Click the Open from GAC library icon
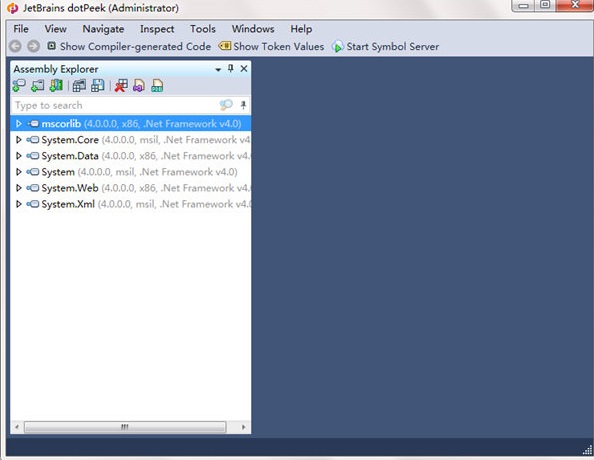The width and height of the screenshot is (594, 460). 56,86
